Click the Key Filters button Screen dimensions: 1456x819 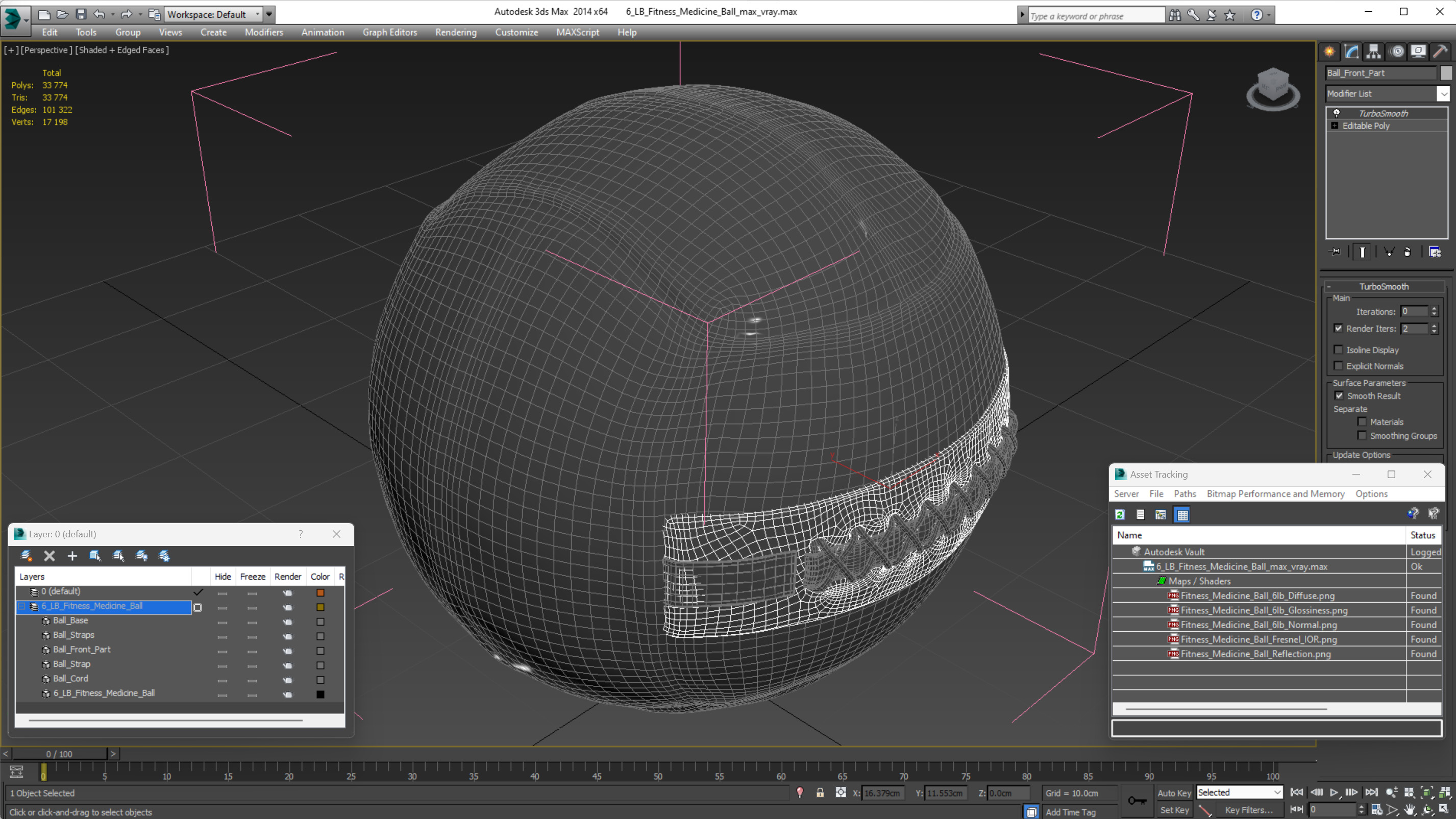(1249, 810)
